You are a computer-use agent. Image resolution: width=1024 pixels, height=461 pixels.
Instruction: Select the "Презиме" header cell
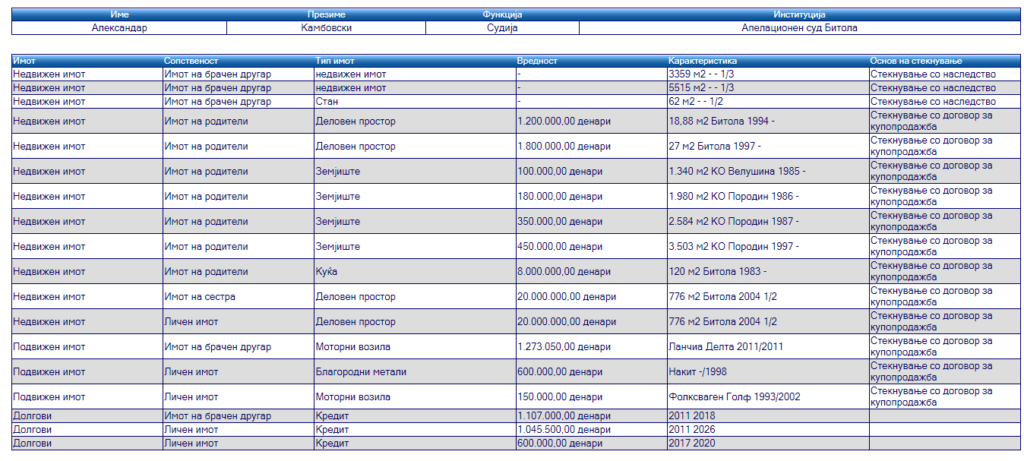(326, 15)
